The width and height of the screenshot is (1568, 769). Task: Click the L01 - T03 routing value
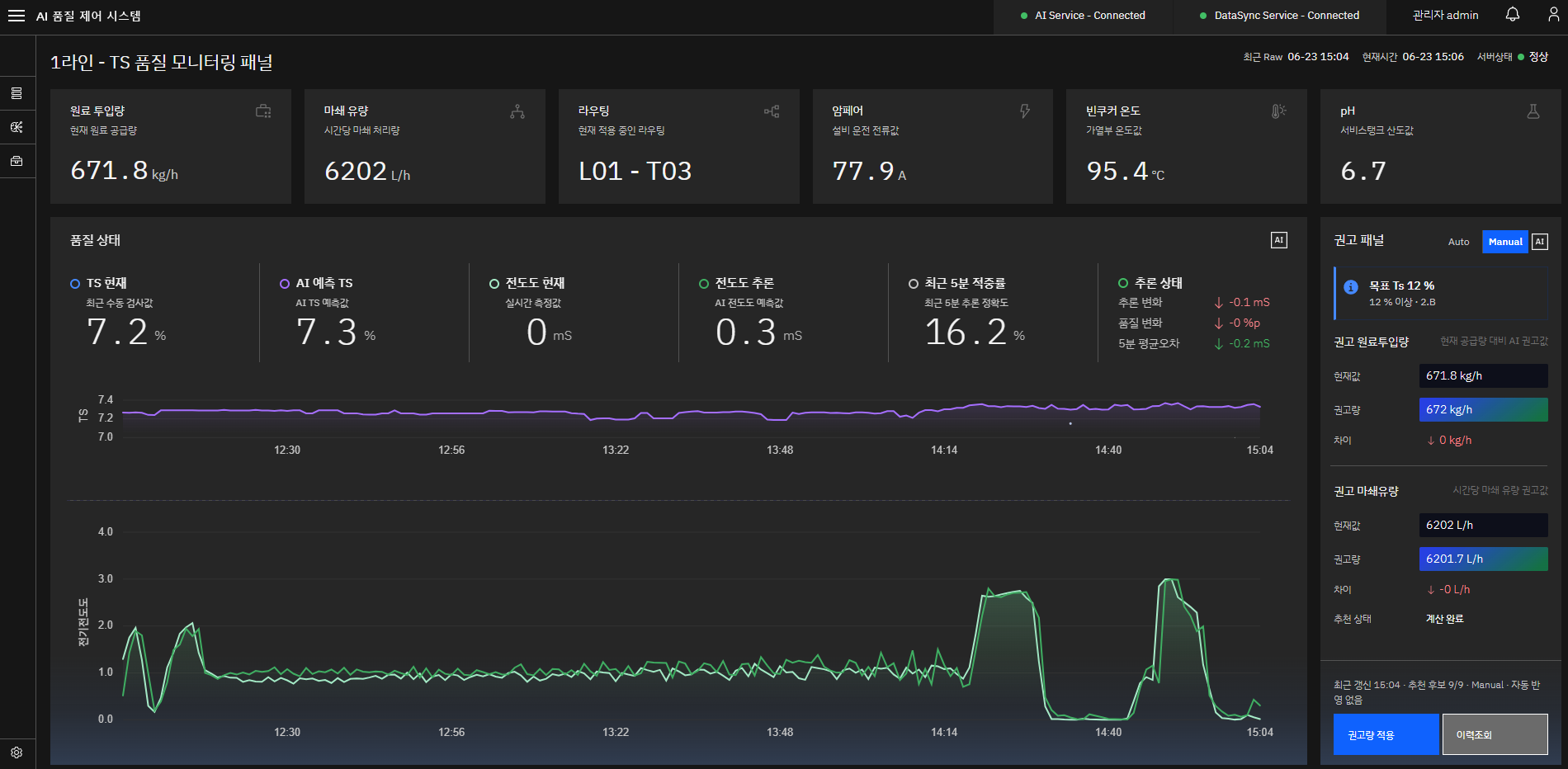click(635, 171)
